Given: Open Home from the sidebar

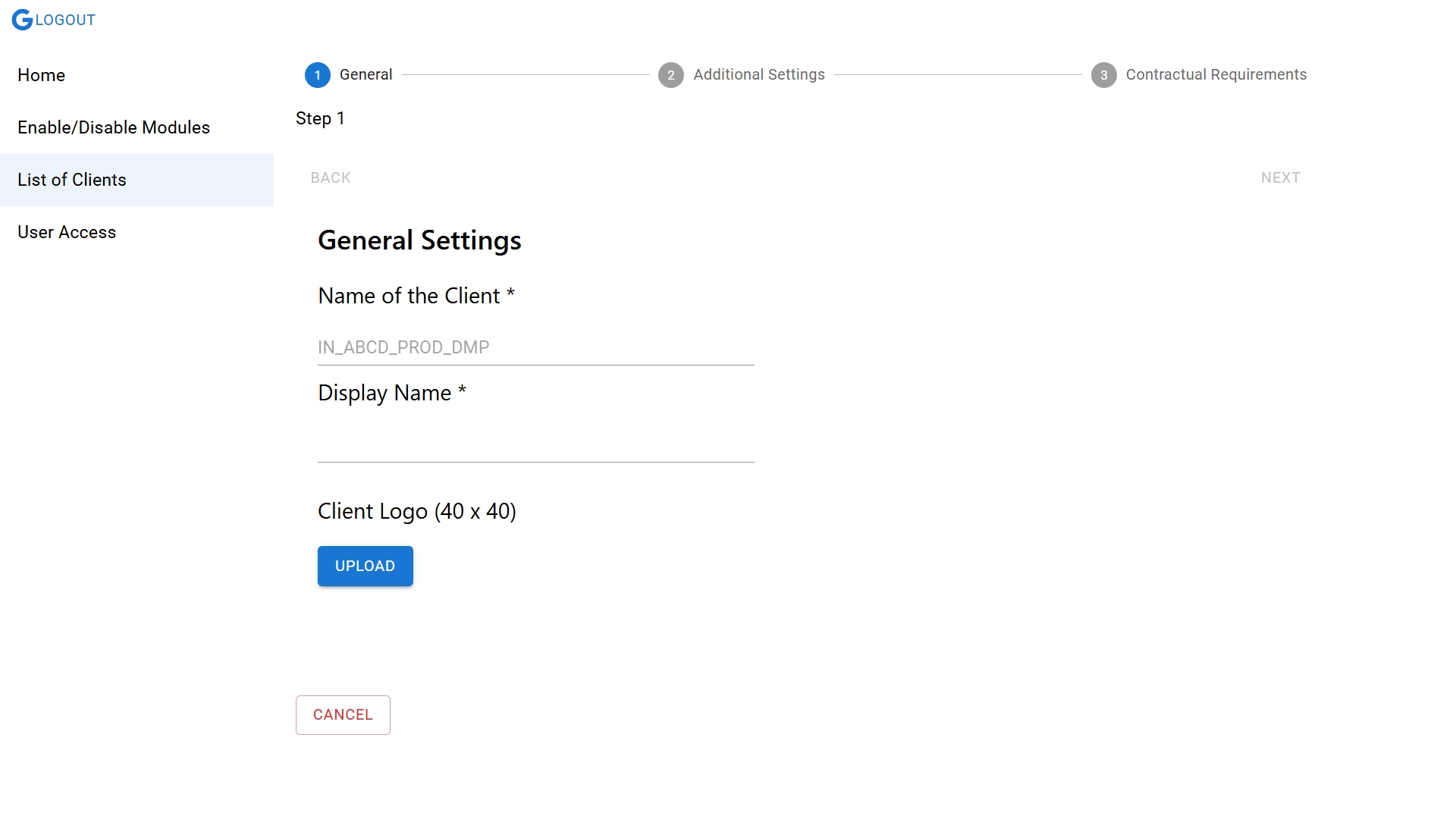Looking at the screenshot, I should coord(42,75).
